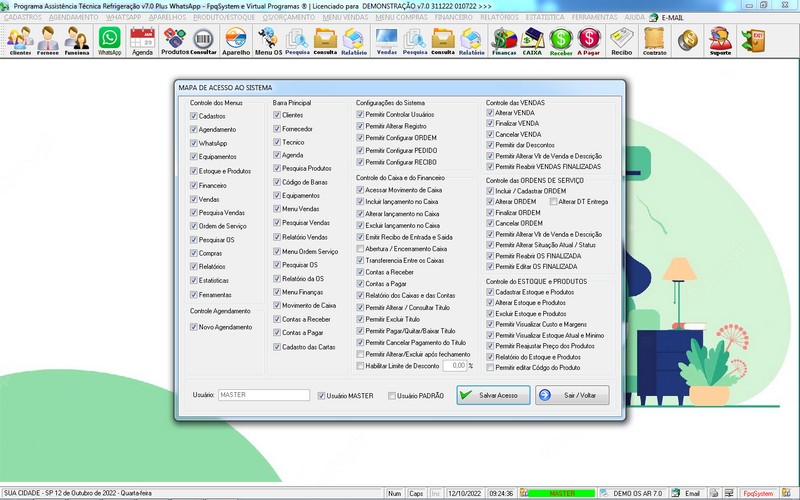Enable Habilitar Limite de Desconto checkbox

coord(361,366)
